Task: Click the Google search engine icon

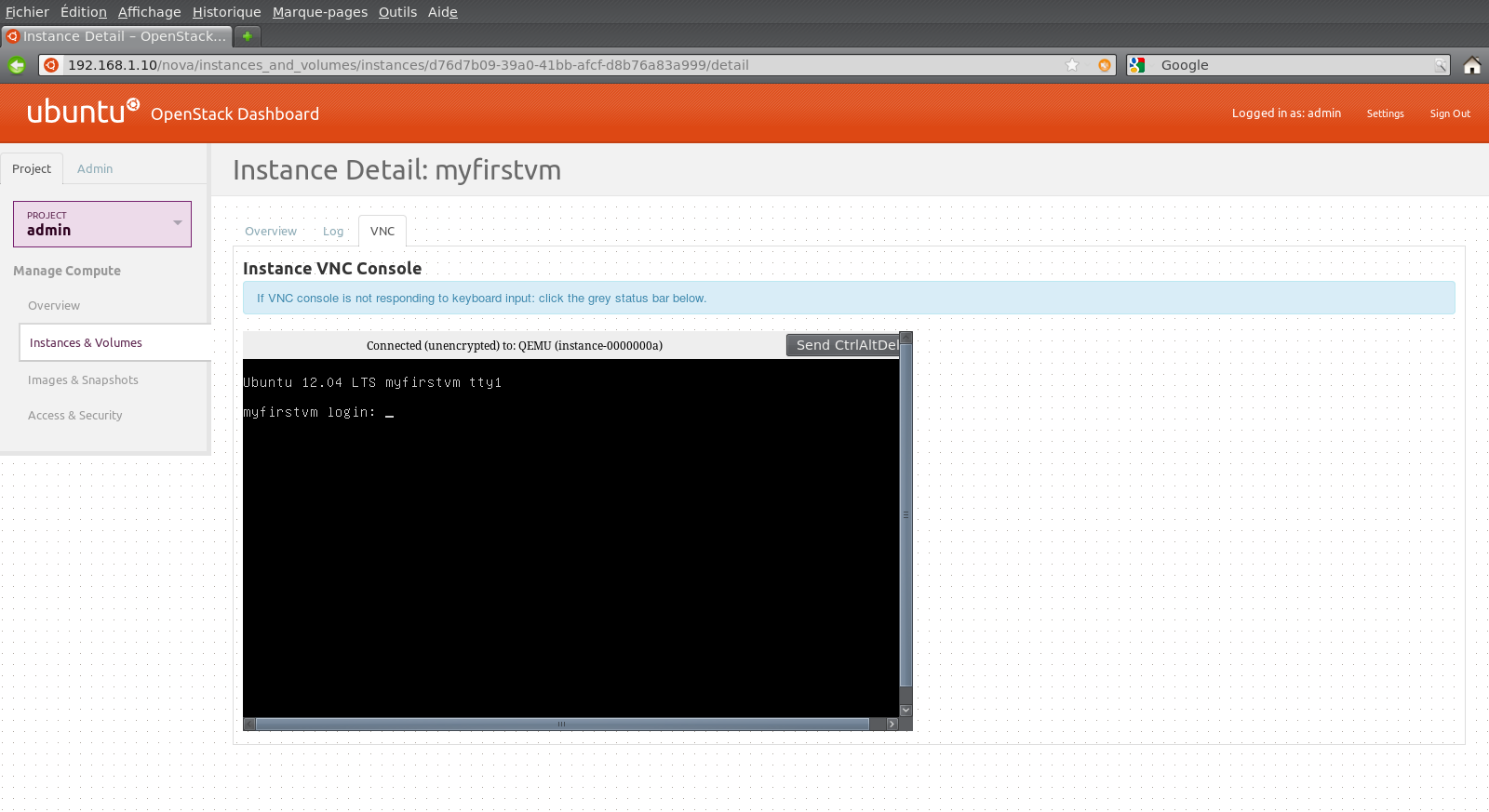Action: 1137,65
